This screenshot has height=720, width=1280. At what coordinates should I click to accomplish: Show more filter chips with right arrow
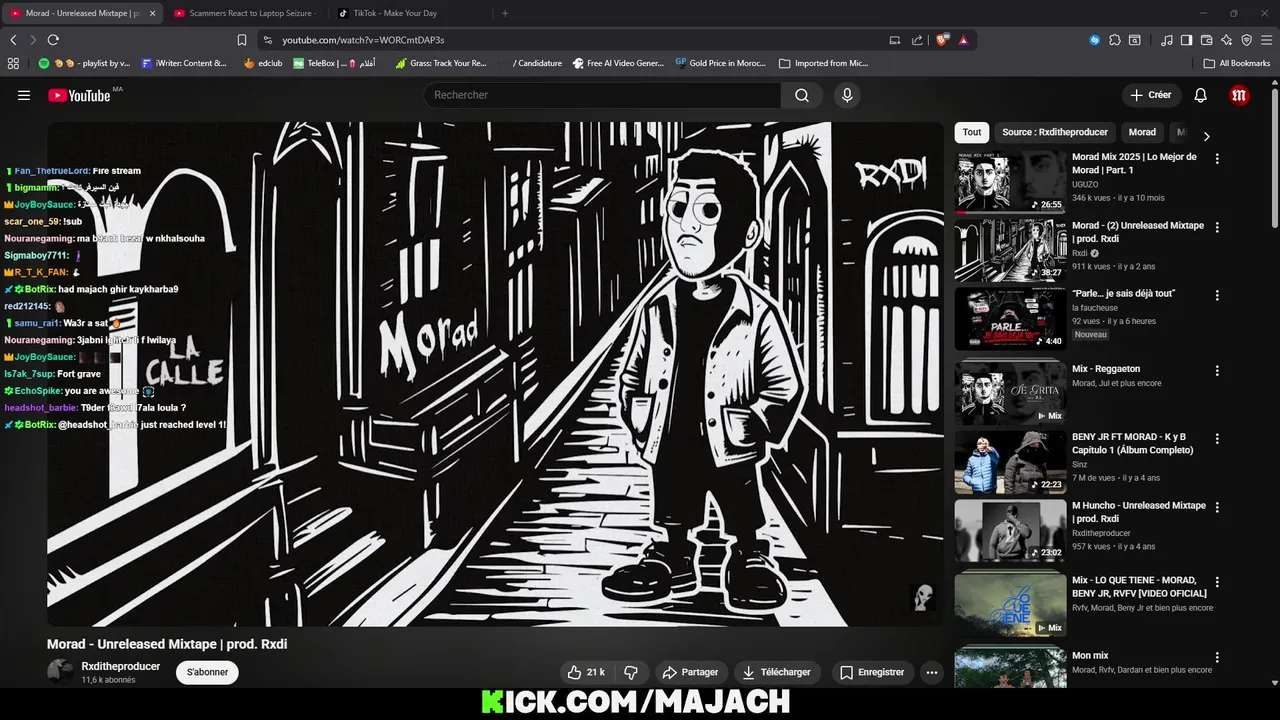coord(1206,136)
